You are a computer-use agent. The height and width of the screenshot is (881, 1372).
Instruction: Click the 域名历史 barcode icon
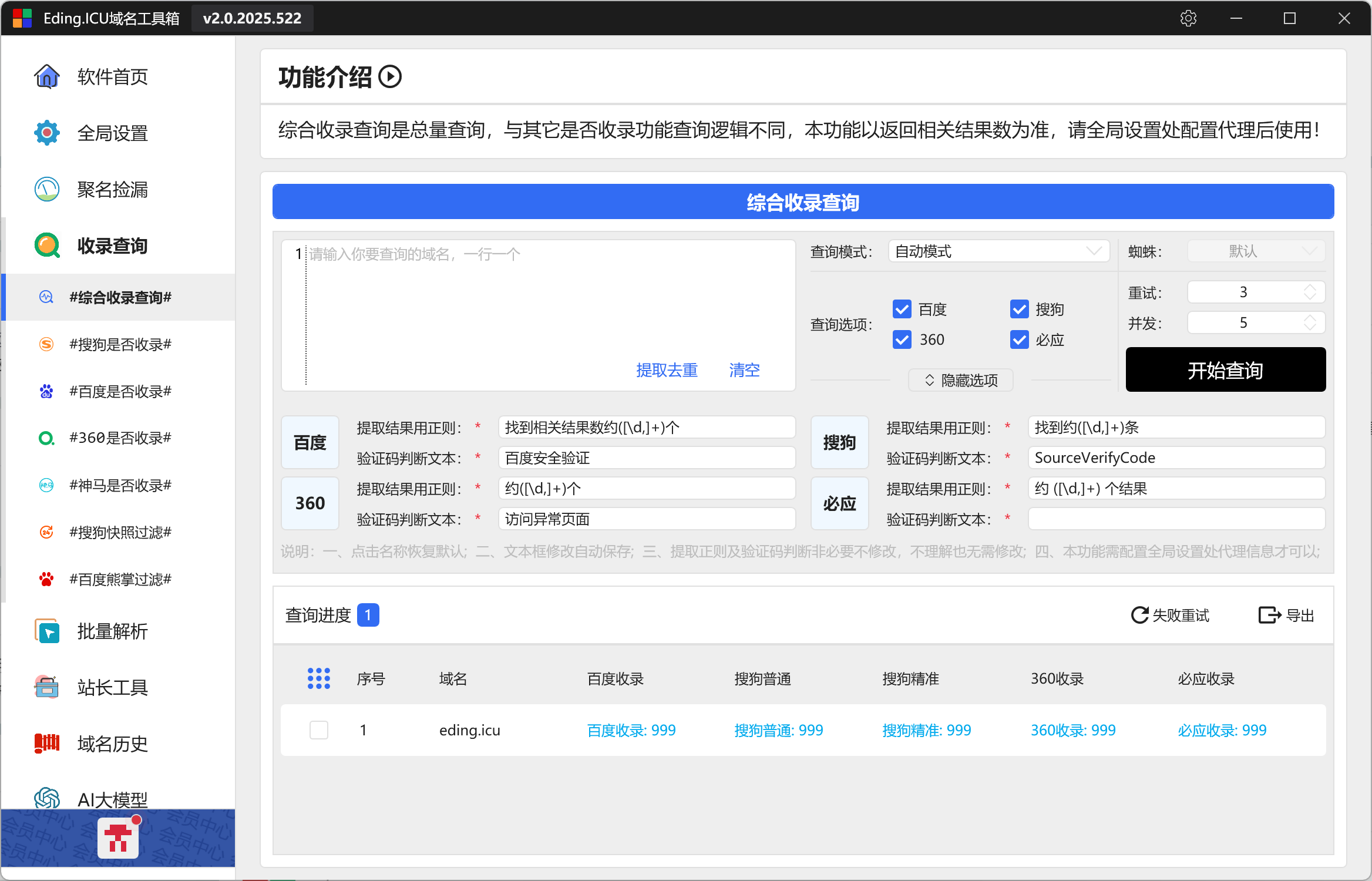click(47, 744)
